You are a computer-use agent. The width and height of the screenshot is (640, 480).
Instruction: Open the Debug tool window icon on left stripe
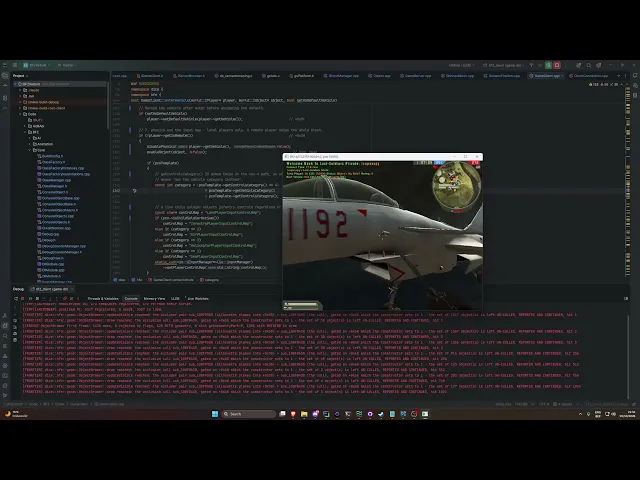tap(5, 326)
